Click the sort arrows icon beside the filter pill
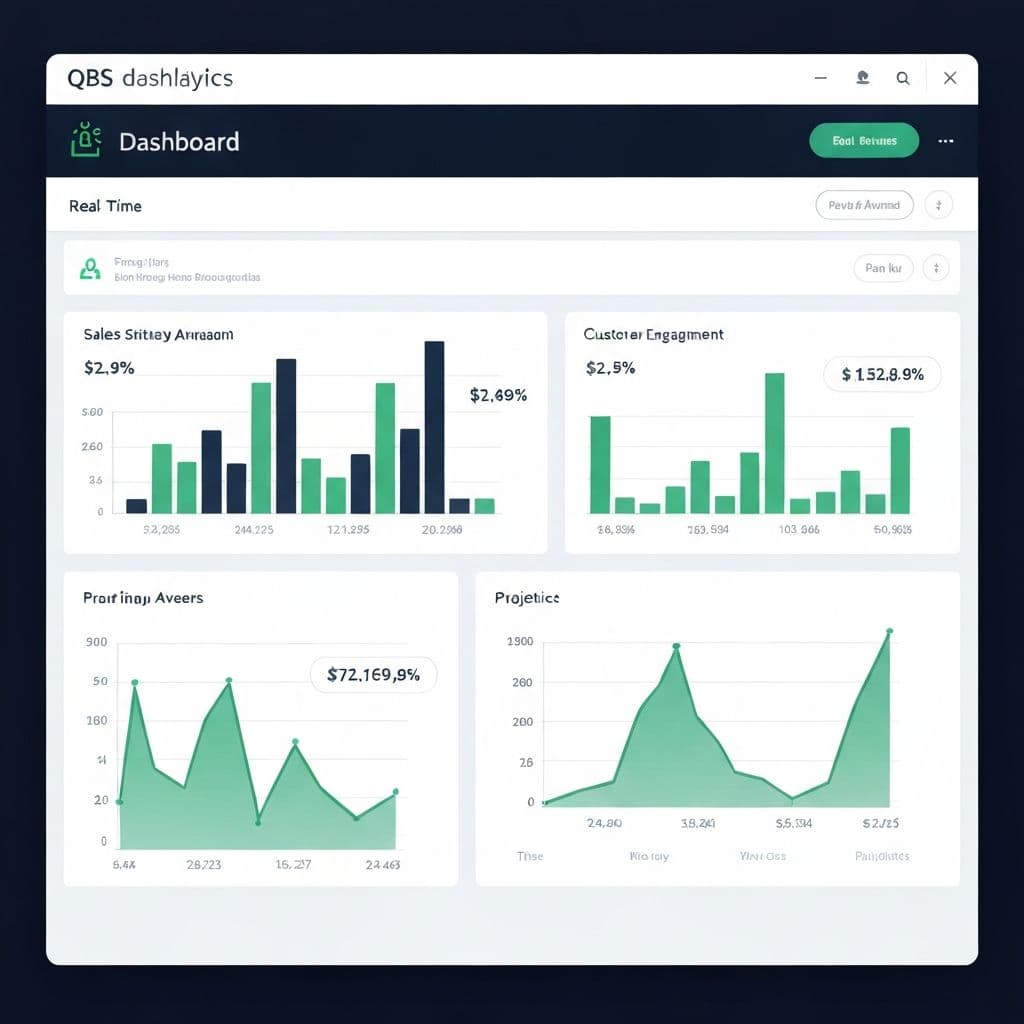 (x=938, y=205)
